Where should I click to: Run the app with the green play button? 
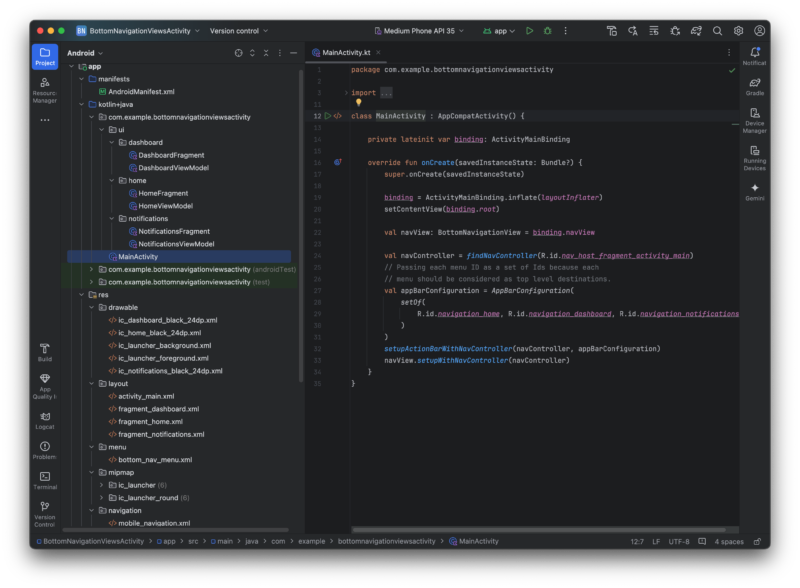pos(529,31)
